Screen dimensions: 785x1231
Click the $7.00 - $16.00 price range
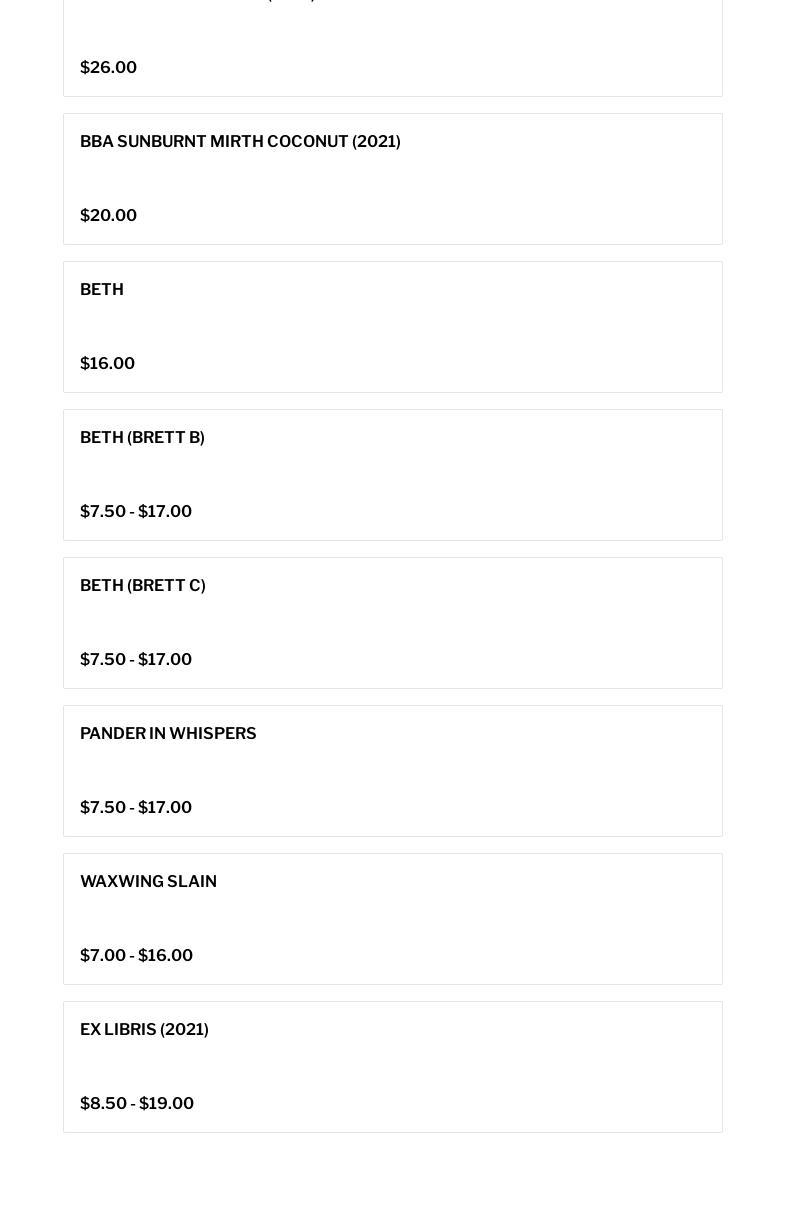[x=136, y=956]
